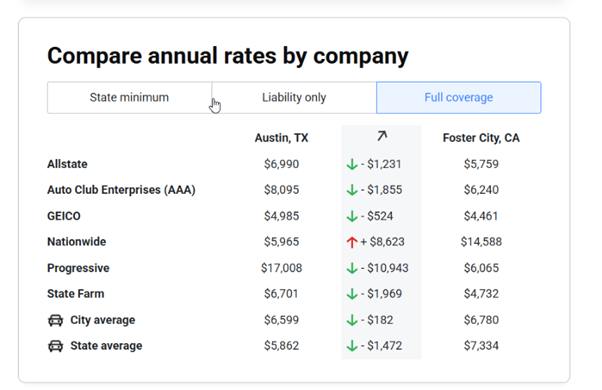Click the City average label
The image size is (602, 390).
(103, 320)
